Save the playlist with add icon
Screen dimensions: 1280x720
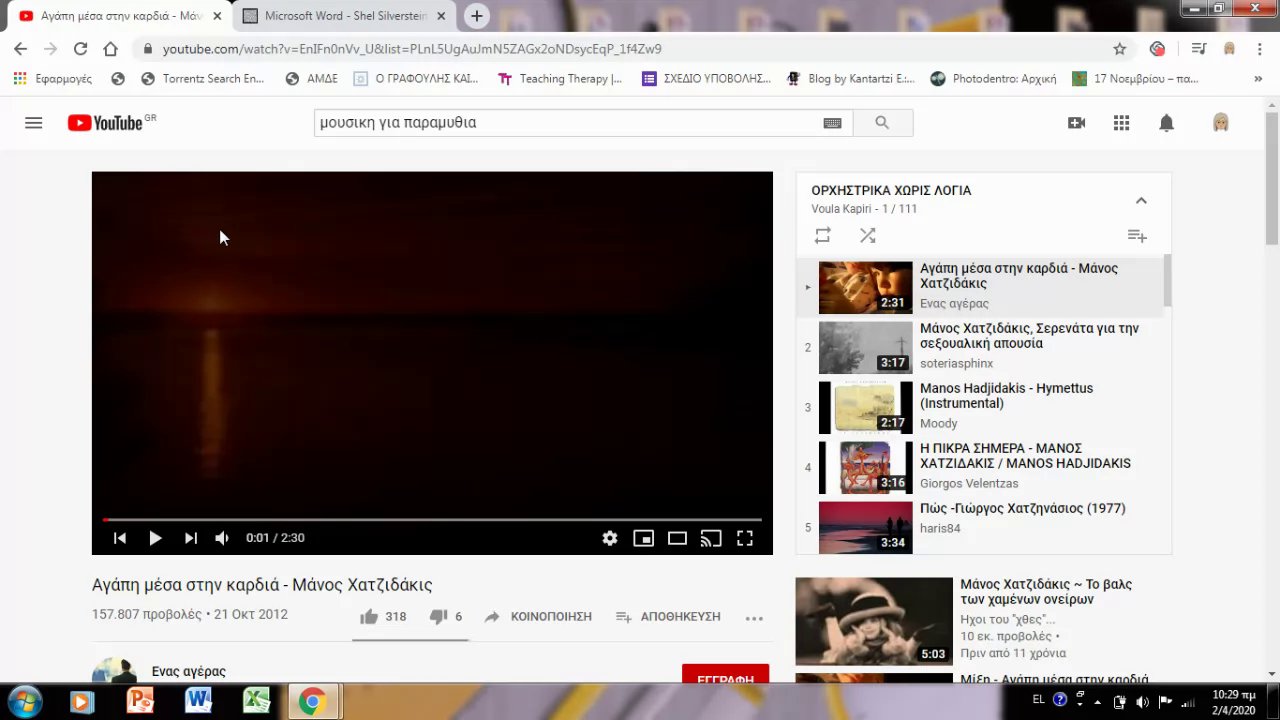(x=1137, y=236)
